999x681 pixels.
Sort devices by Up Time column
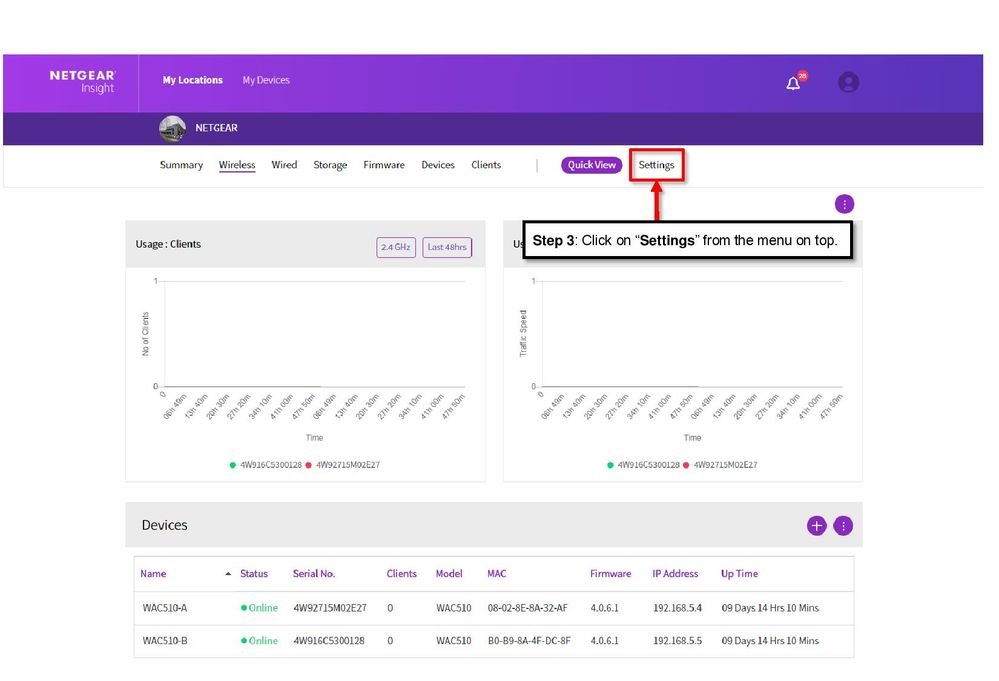[x=739, y=574]
